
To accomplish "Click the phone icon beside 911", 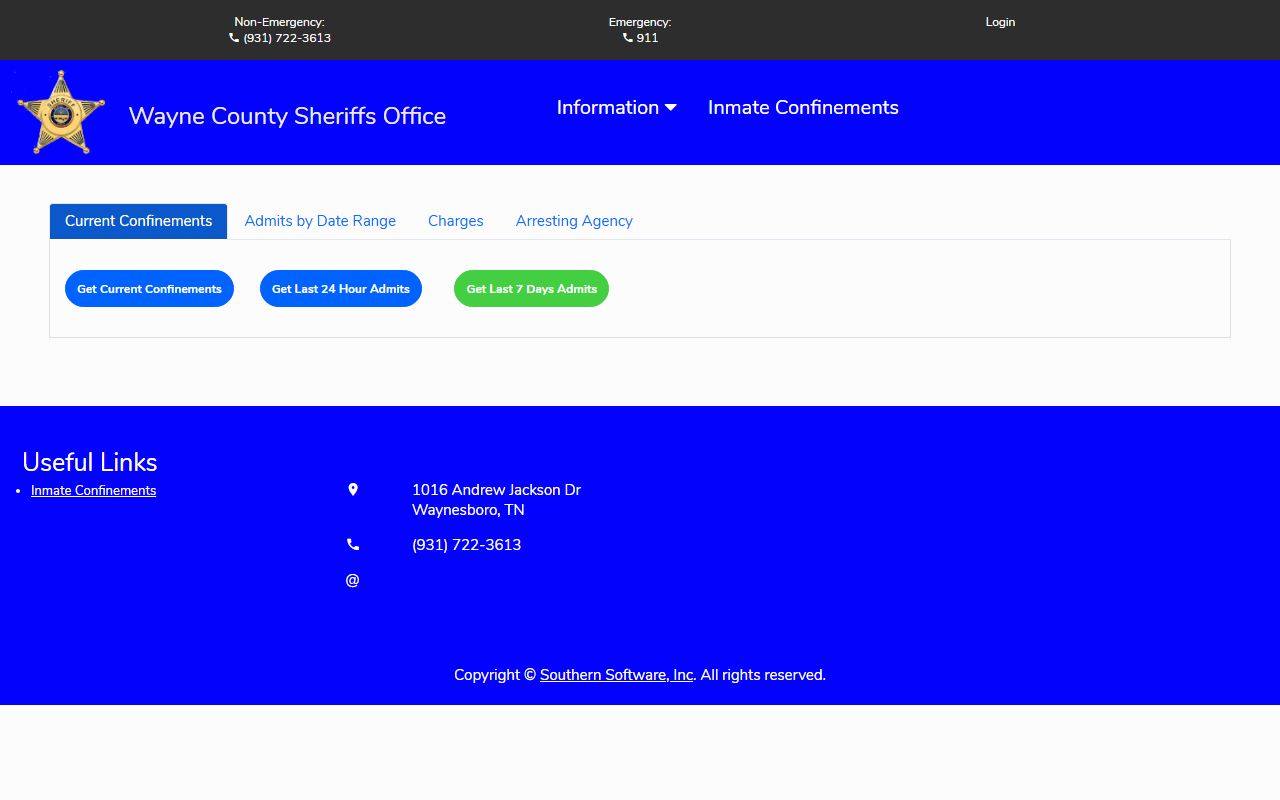I will click(x=628, y=38).
